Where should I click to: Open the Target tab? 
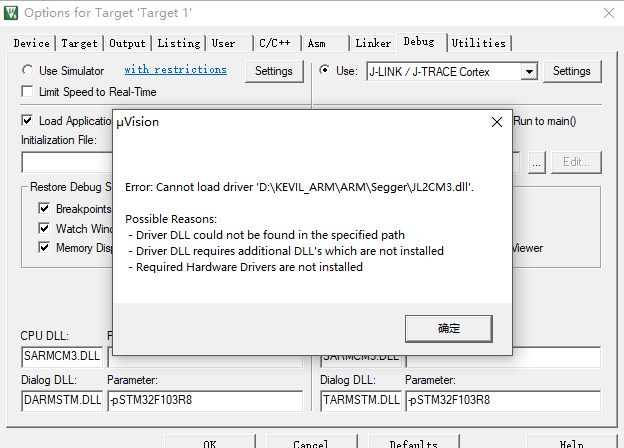(x=79, y=43)
